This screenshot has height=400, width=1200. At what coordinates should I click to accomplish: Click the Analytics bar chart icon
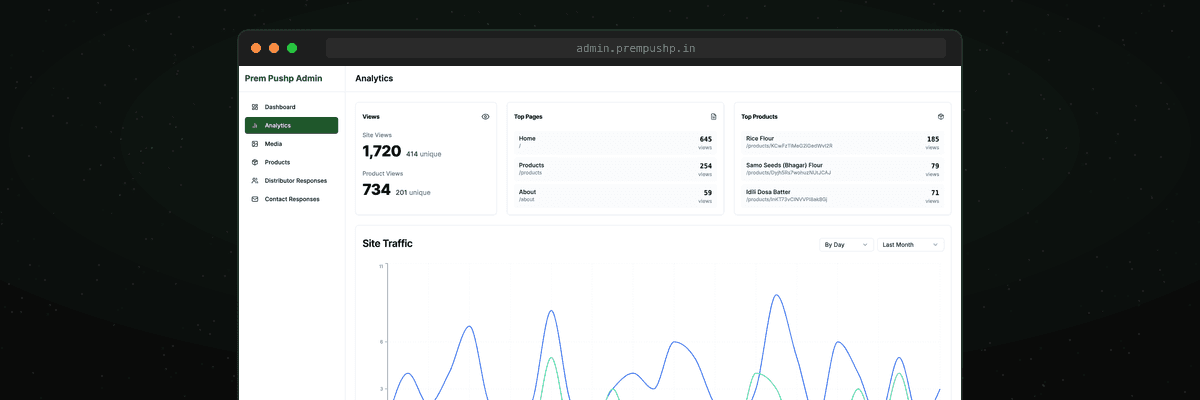click(255, 126)
